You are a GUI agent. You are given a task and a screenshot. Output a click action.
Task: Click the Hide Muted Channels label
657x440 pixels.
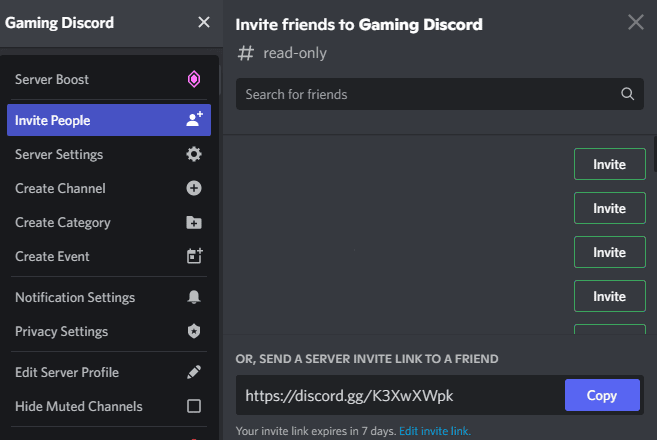point(79,406)
